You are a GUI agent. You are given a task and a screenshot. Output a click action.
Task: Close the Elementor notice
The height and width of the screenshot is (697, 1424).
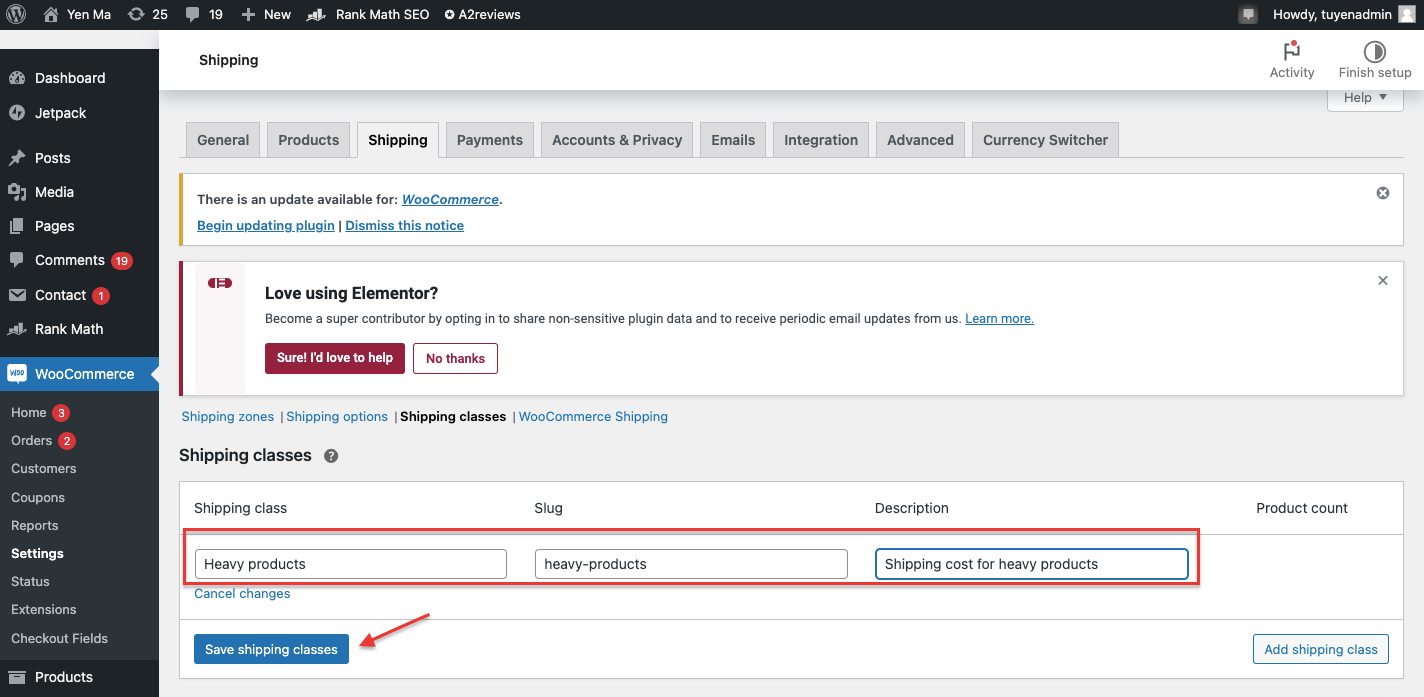point(1383,281)
